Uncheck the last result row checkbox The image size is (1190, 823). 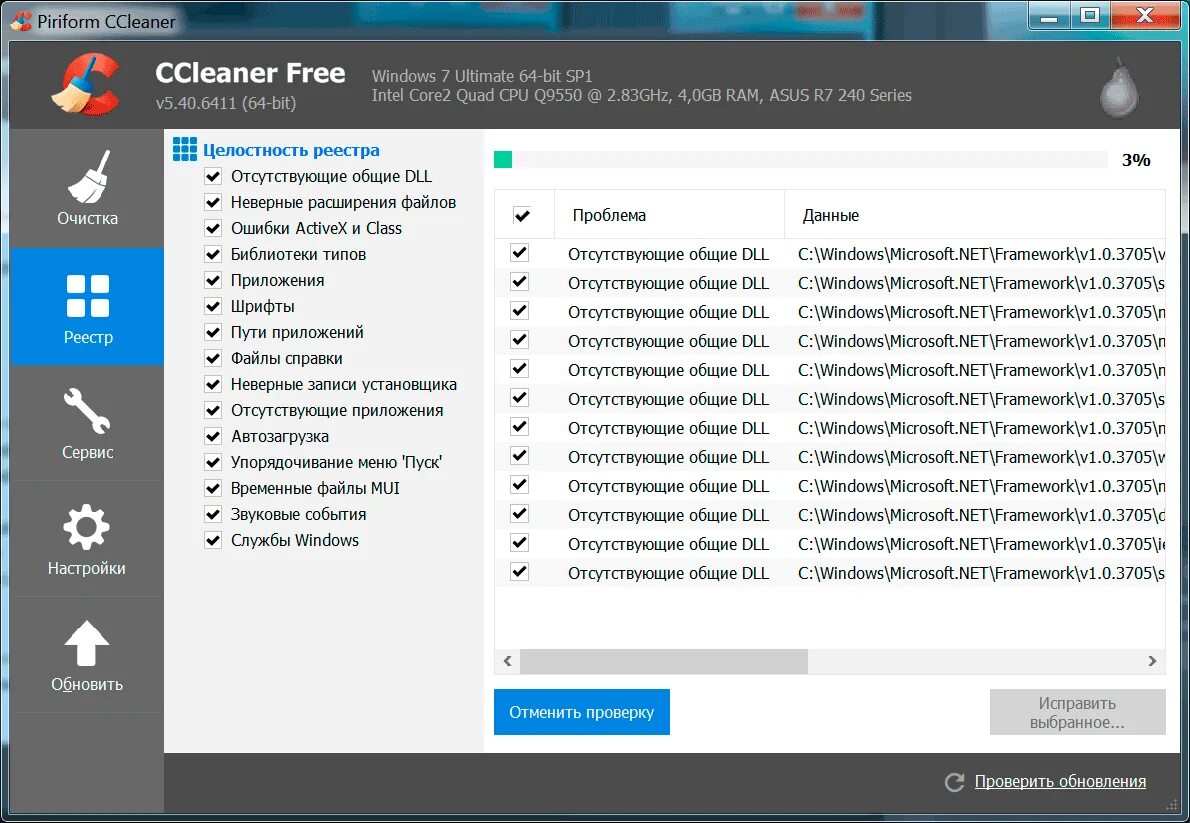pos(519,572)
